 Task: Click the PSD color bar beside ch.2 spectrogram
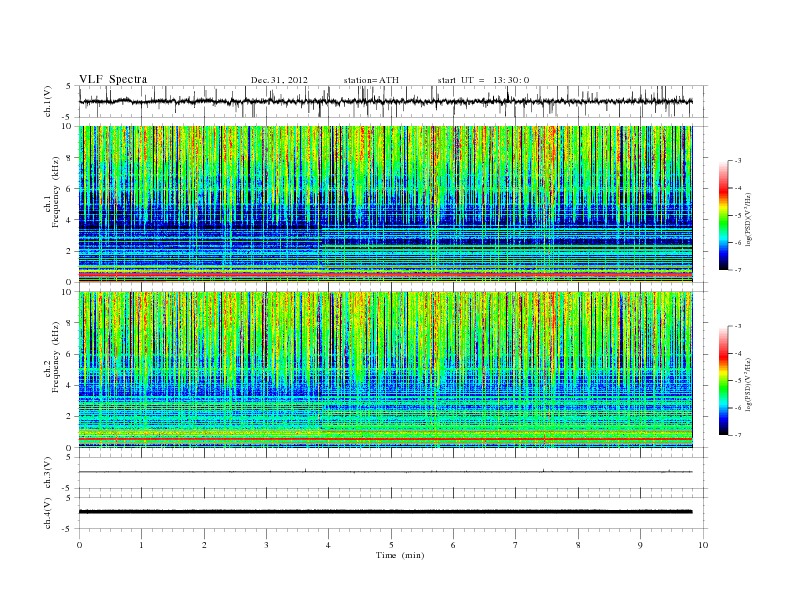(723, 380)
